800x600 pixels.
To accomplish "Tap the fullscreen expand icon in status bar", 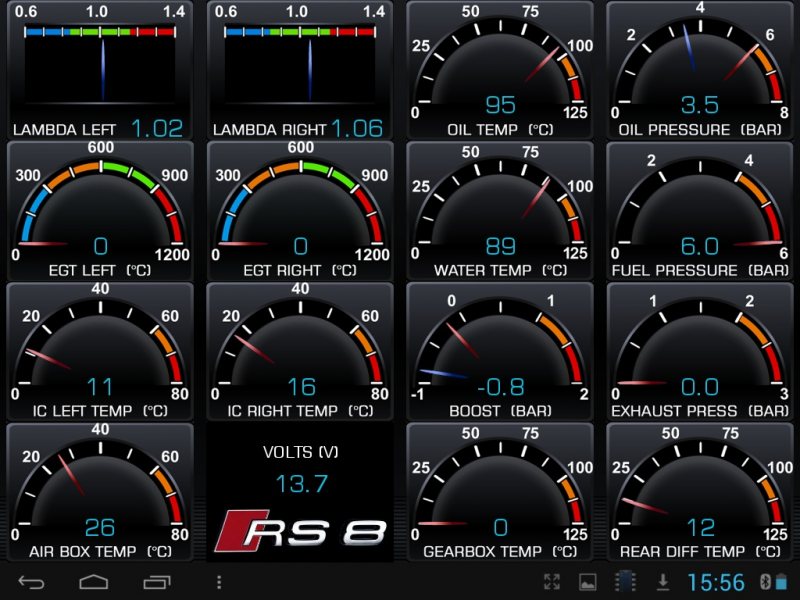I will coord(552,582).
